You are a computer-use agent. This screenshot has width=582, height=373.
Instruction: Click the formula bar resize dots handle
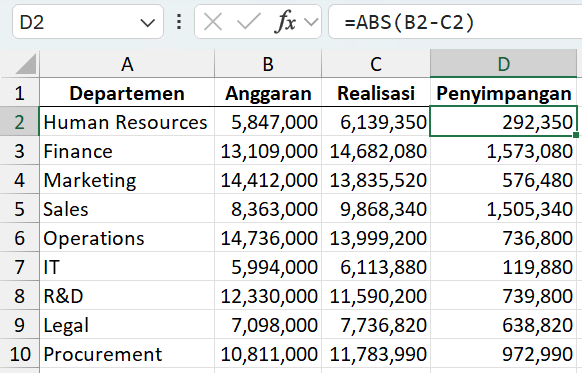point(179,22)
